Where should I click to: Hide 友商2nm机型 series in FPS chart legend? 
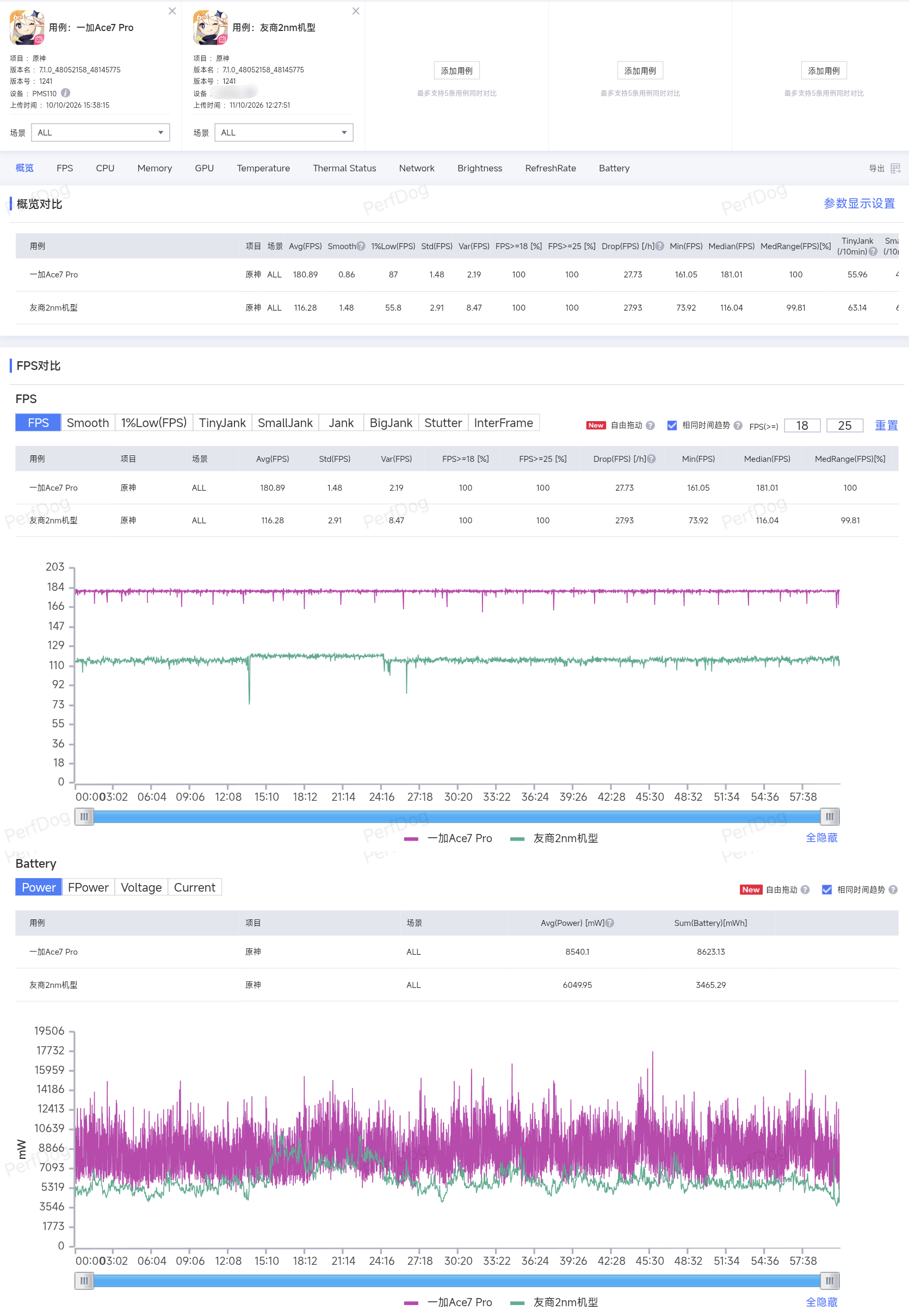coord(554,838)
